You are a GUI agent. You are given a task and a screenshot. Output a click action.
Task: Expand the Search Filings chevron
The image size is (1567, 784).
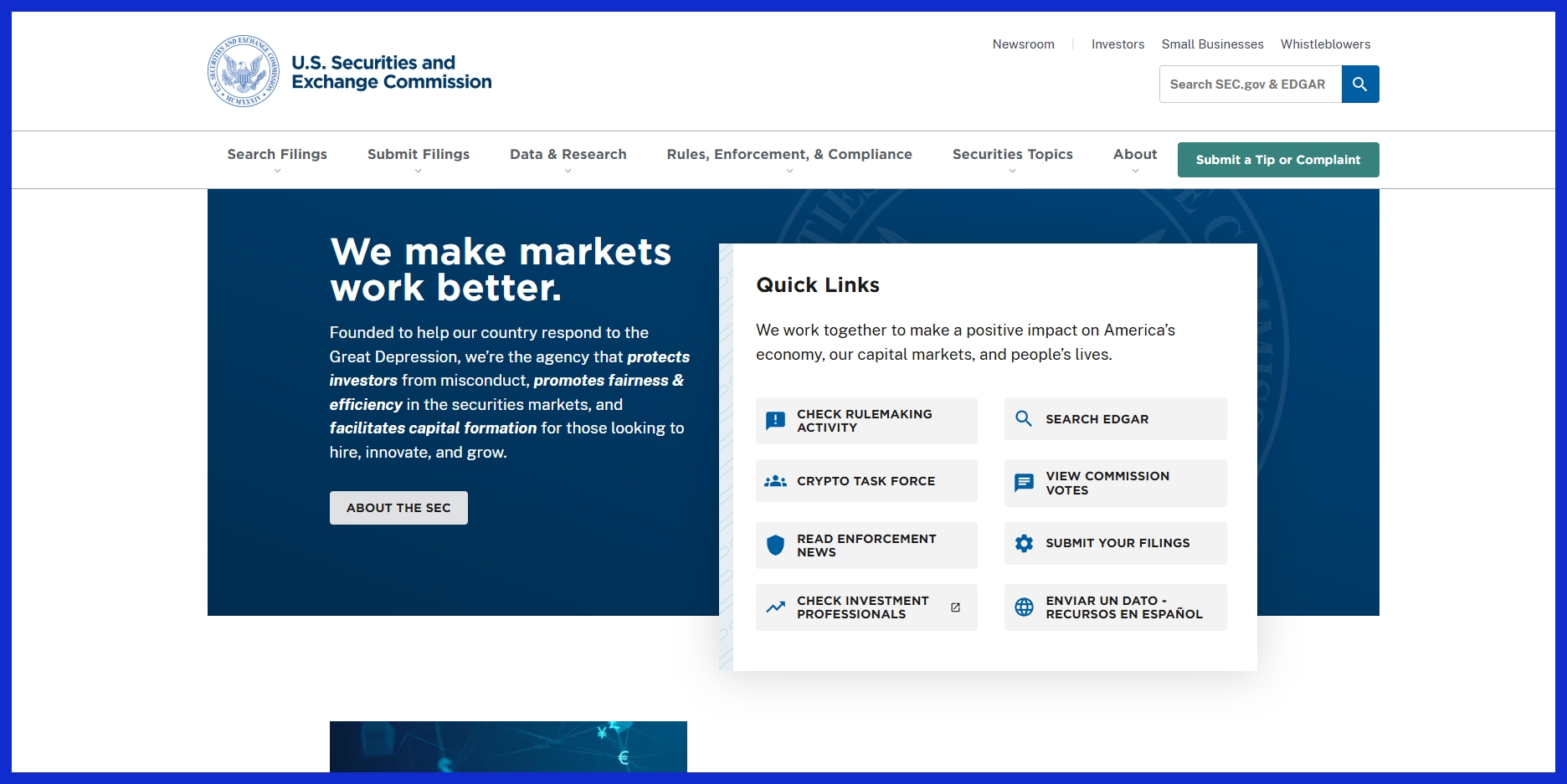pos(277,171)
